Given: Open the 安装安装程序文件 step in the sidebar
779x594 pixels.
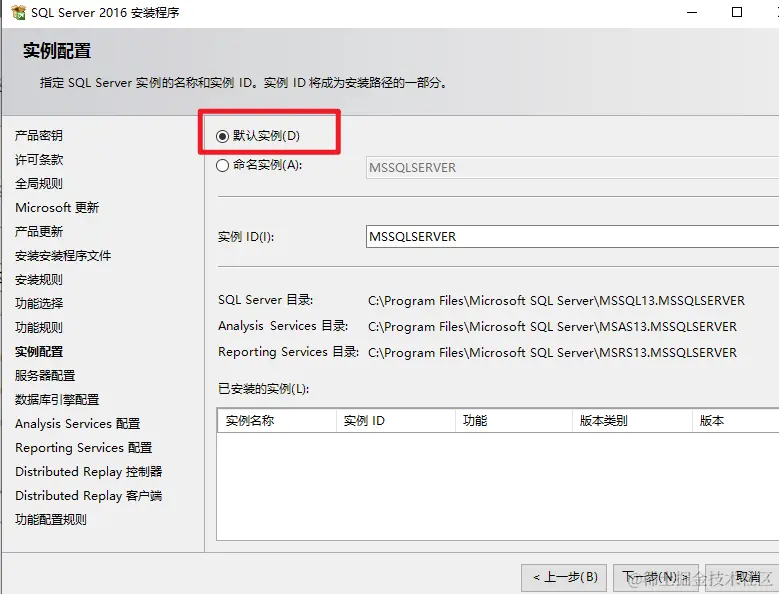Looking at the screenshot, I should click(x=63, y=256).
